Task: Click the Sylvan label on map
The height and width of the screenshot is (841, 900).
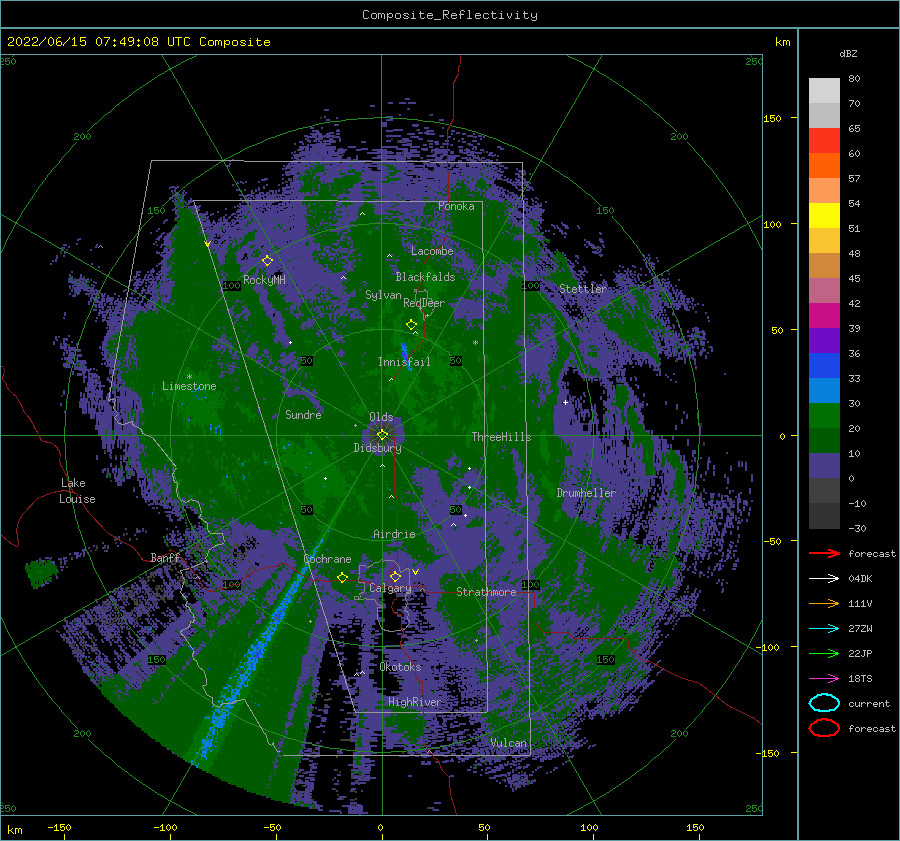Action: [x=383, y=295]
